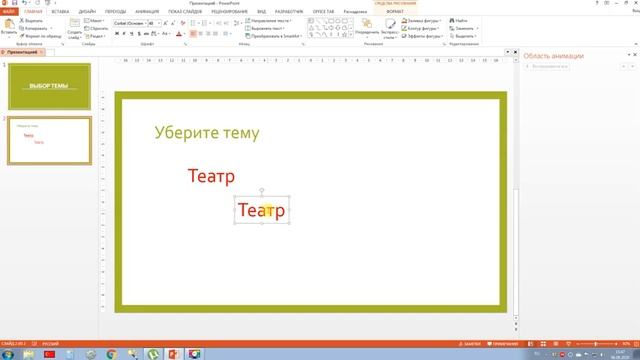Select slide 1 thumbnail "ВЫБОР ТЕМЫ"
640x360 pixels.
tap(49, 86)
